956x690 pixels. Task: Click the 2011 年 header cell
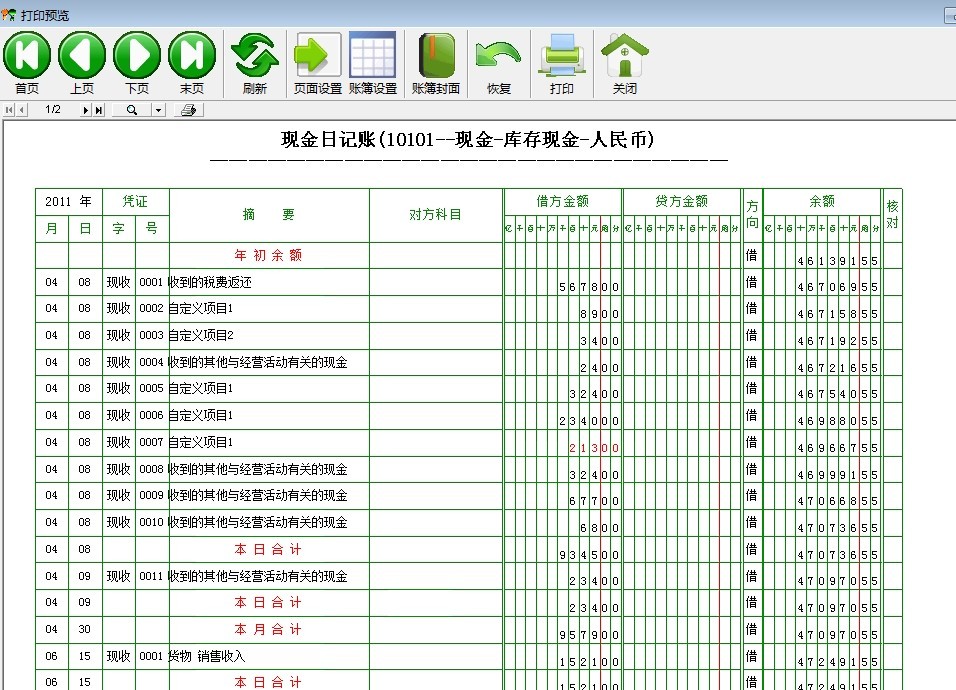point(68,201)
